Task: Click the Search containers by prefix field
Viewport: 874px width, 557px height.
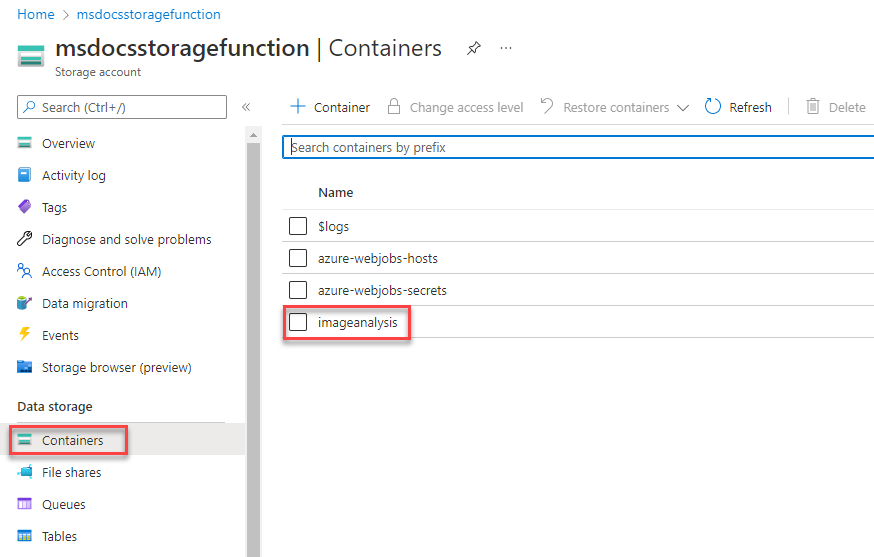Action: pos(578,147)
